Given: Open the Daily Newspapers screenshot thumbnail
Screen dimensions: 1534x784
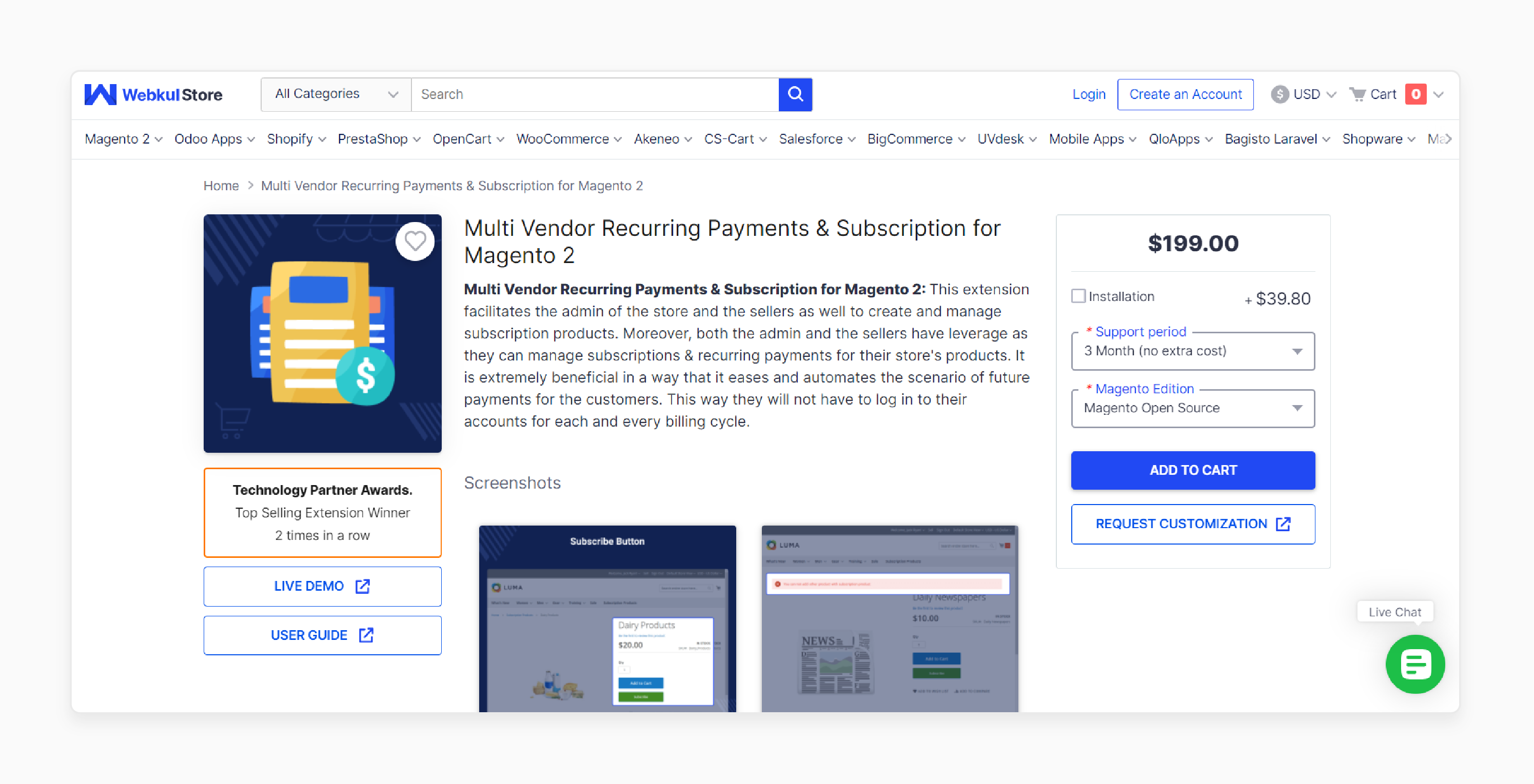Looking at the screenshot, I should (889, 618).
